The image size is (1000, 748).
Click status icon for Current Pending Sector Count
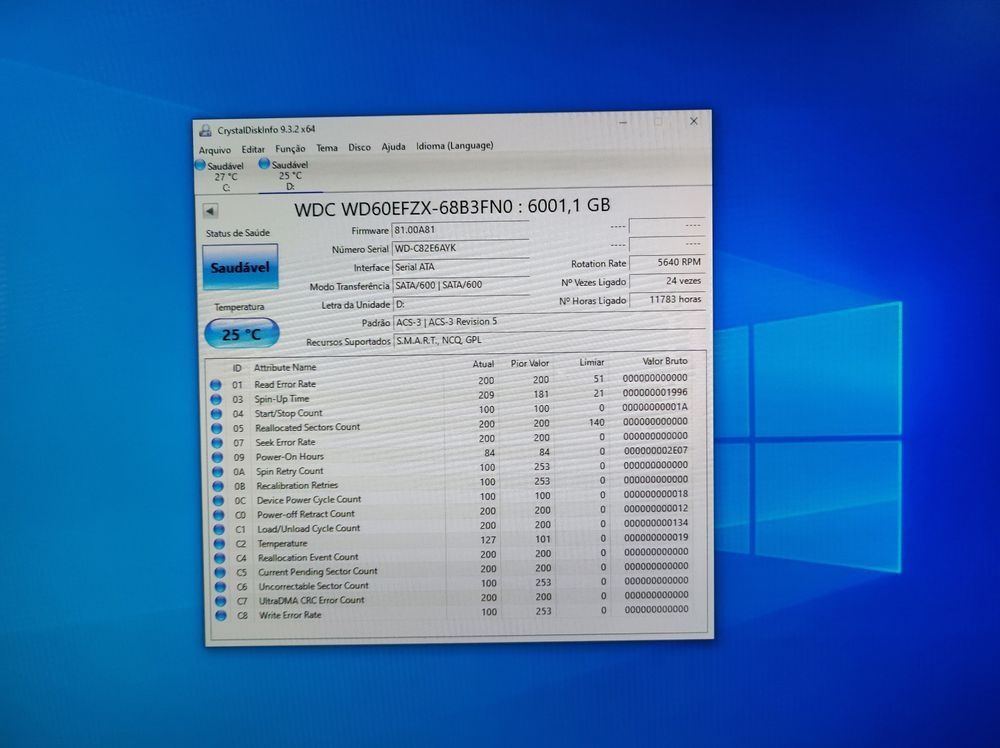pos(219,573)
